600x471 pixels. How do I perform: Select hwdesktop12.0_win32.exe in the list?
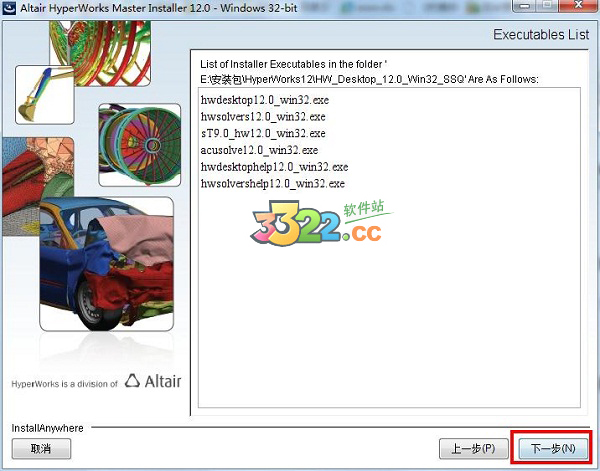(x=265, y=100)
